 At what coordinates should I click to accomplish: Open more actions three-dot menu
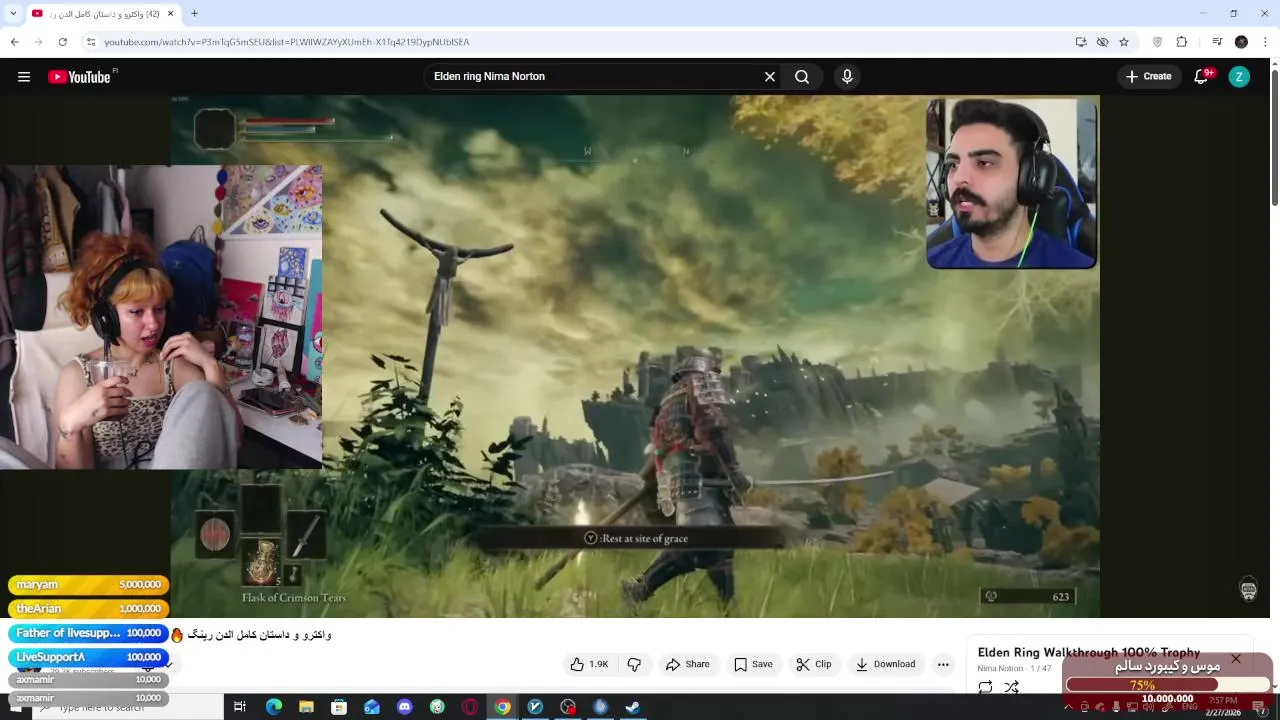pyautogui.click(x=943, y=664)
